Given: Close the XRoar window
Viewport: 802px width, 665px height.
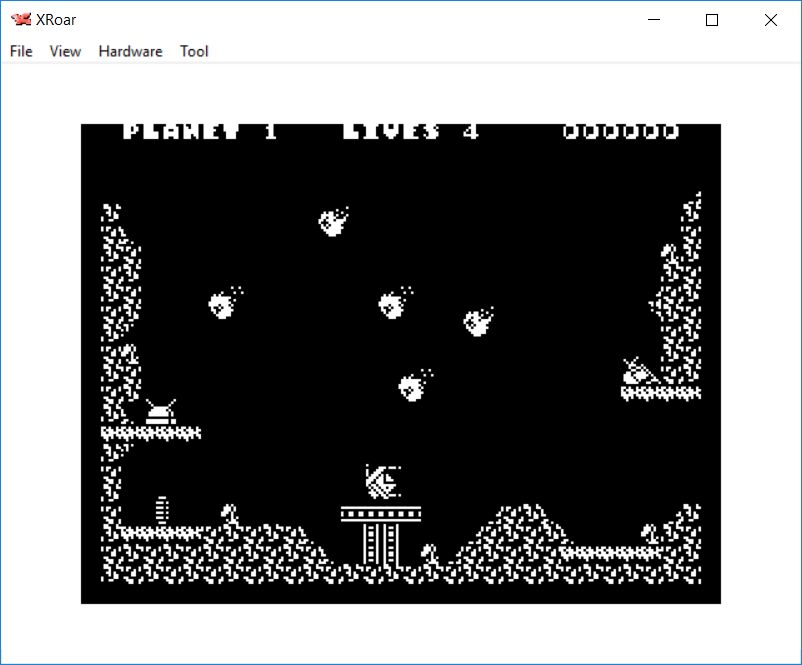Looking at the screenshot, I should [770, 20].
